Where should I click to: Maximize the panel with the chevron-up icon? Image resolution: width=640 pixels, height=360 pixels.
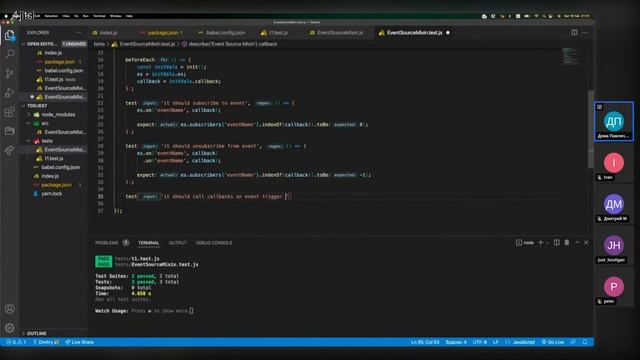tap(577, 242)
